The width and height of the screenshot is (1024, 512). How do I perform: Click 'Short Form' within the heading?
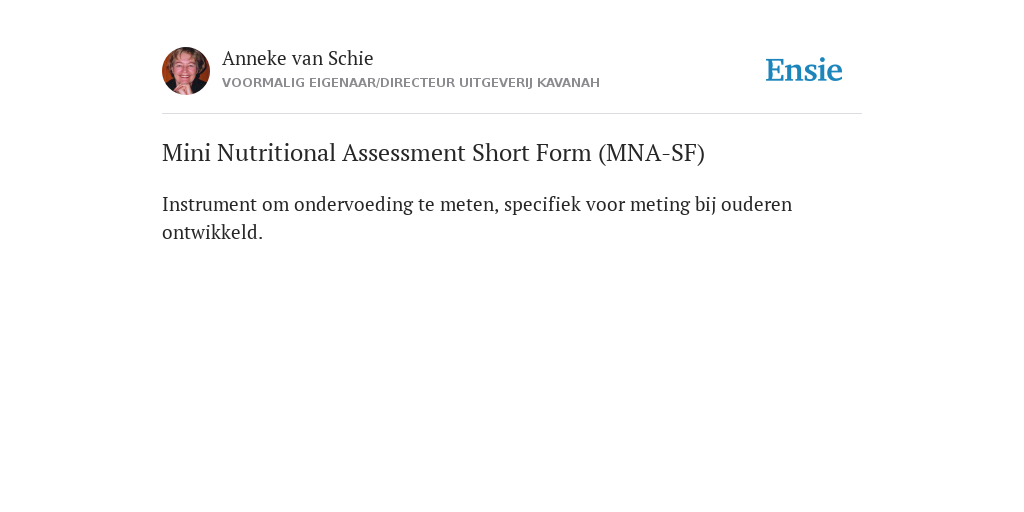pyautogui.click(x=532, y=153)
